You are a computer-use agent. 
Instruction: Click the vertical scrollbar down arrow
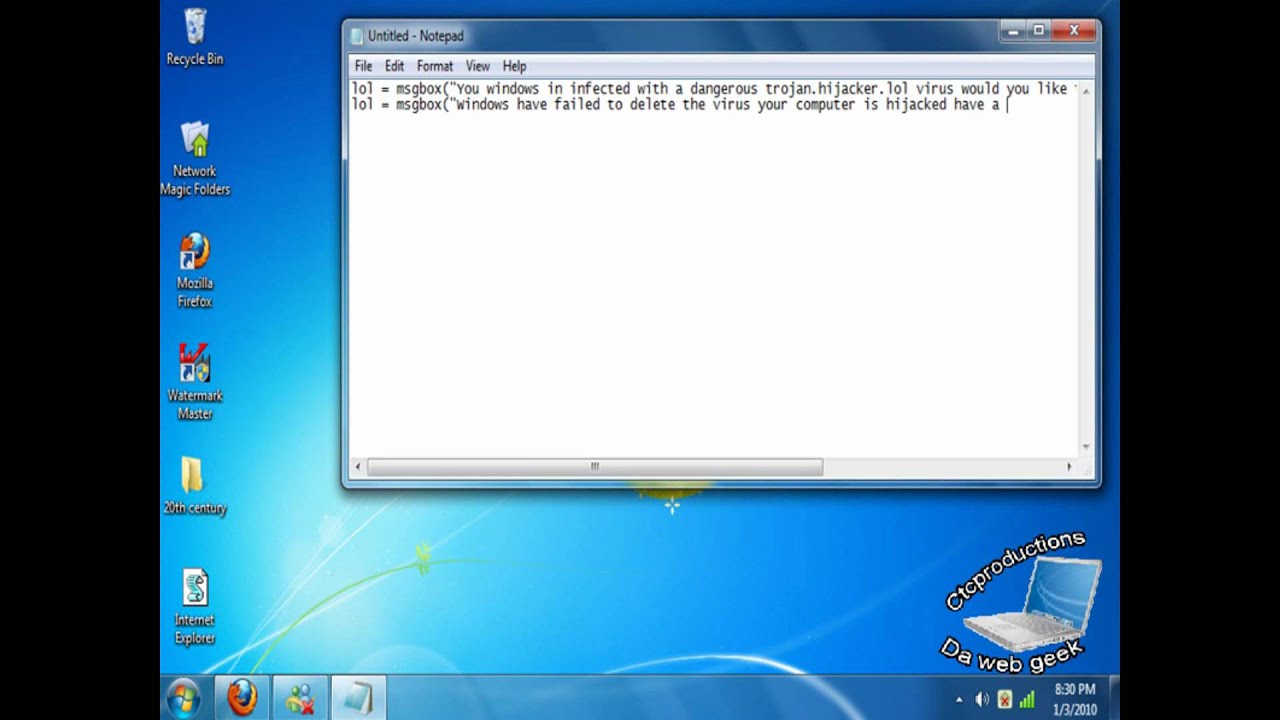[x=1086, y=447]
